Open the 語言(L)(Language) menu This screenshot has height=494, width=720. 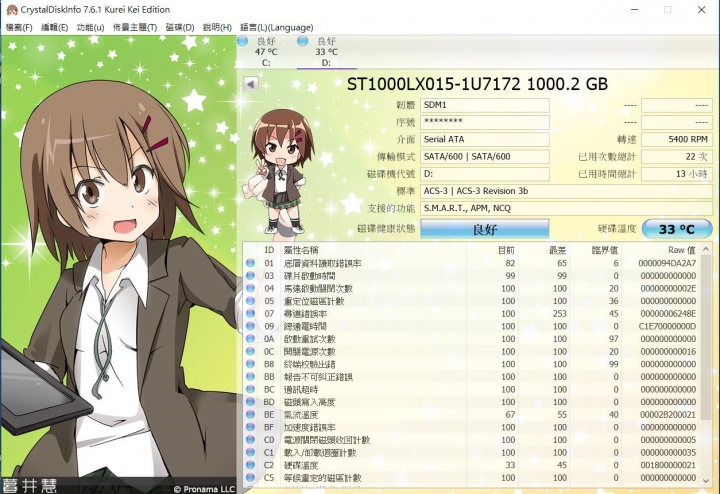[276, 28]
